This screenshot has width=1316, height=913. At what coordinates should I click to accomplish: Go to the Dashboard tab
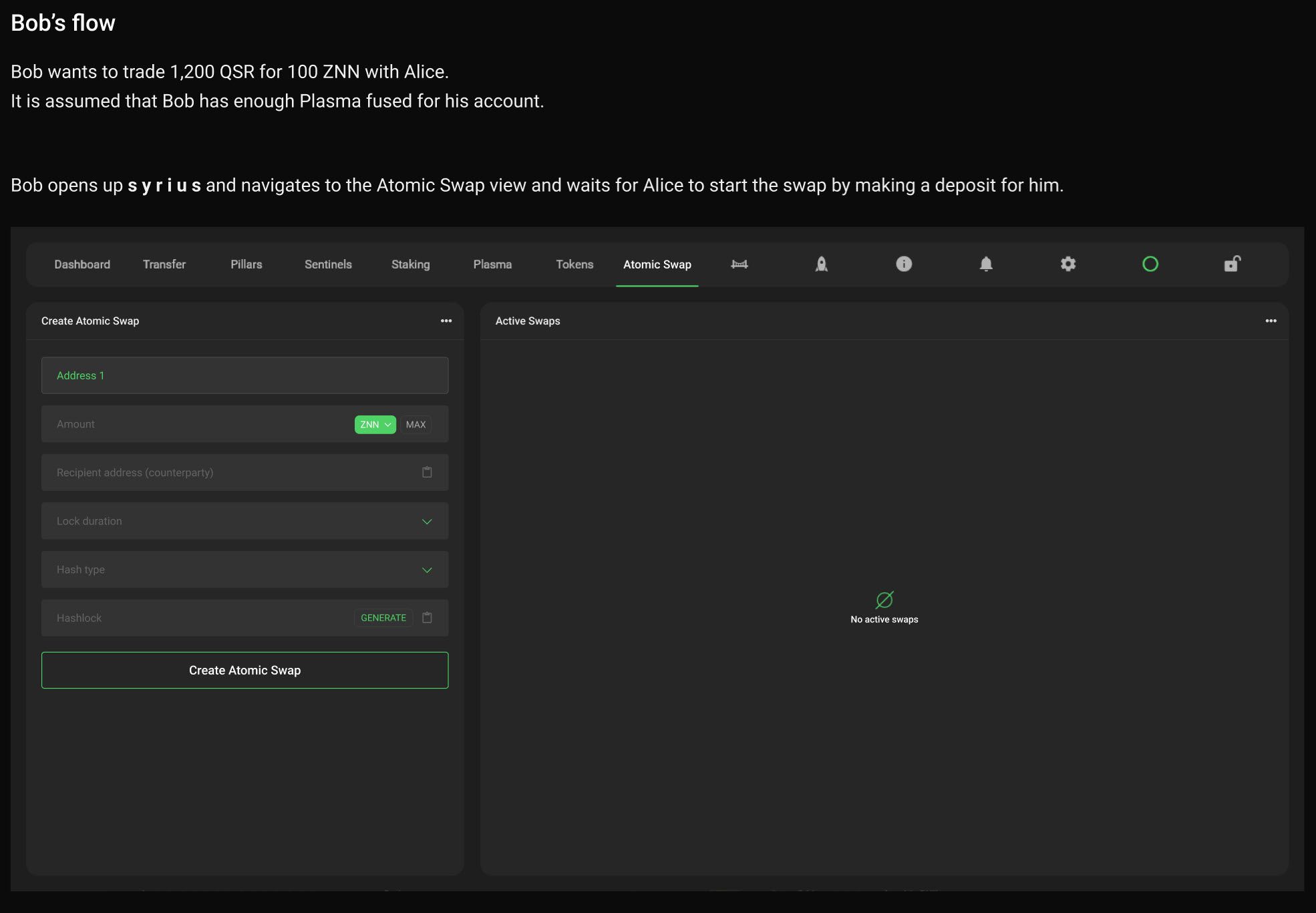[x=82, y=264]
